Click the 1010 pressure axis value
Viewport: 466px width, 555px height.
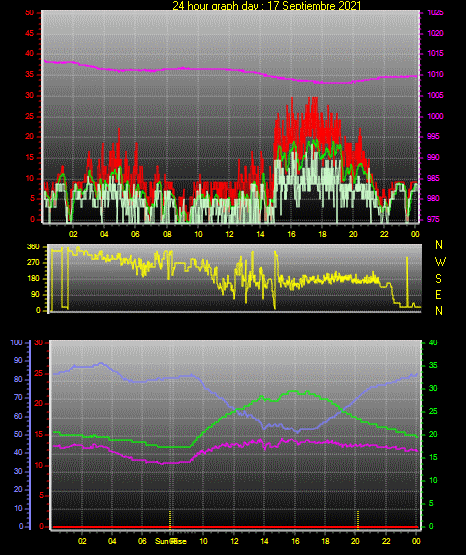(x=436, y=75)
